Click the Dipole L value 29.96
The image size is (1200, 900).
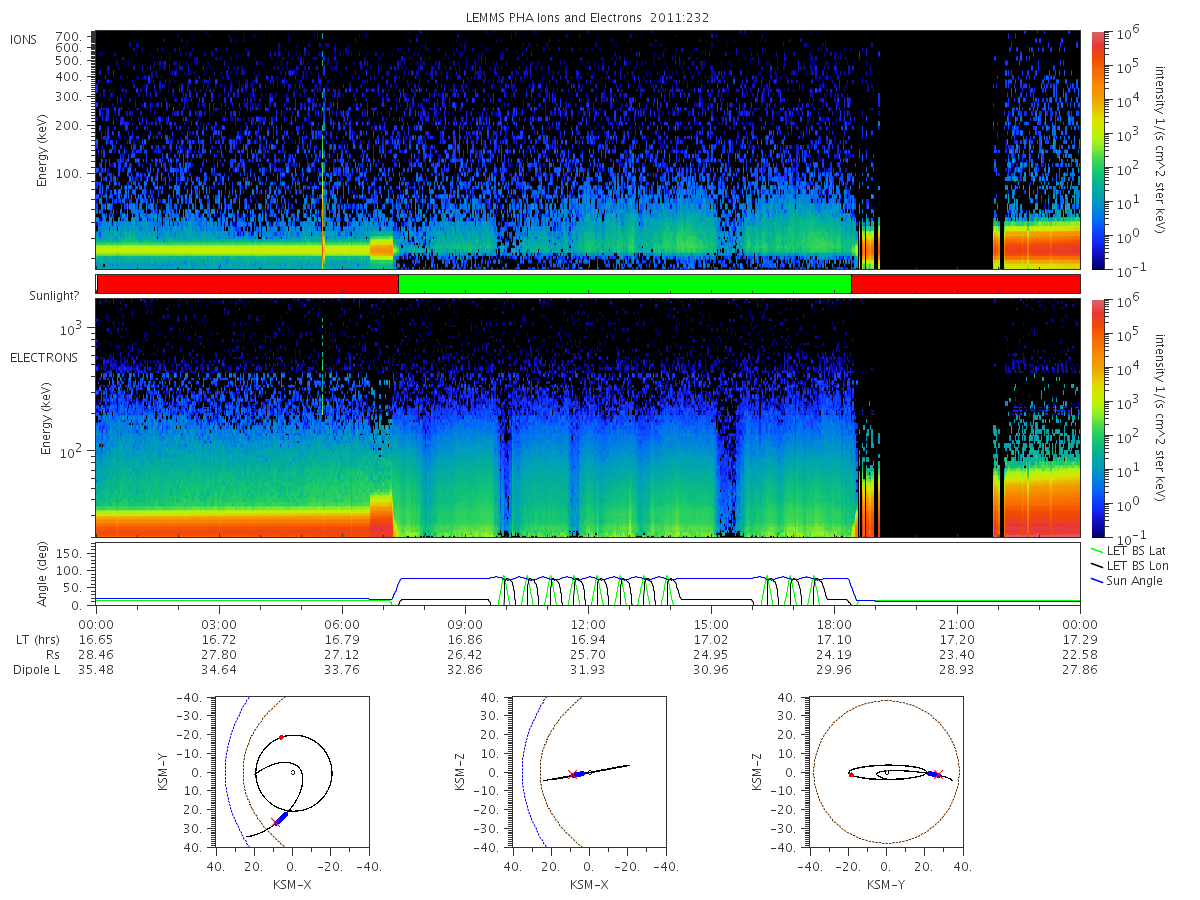[x=834, y=670]
